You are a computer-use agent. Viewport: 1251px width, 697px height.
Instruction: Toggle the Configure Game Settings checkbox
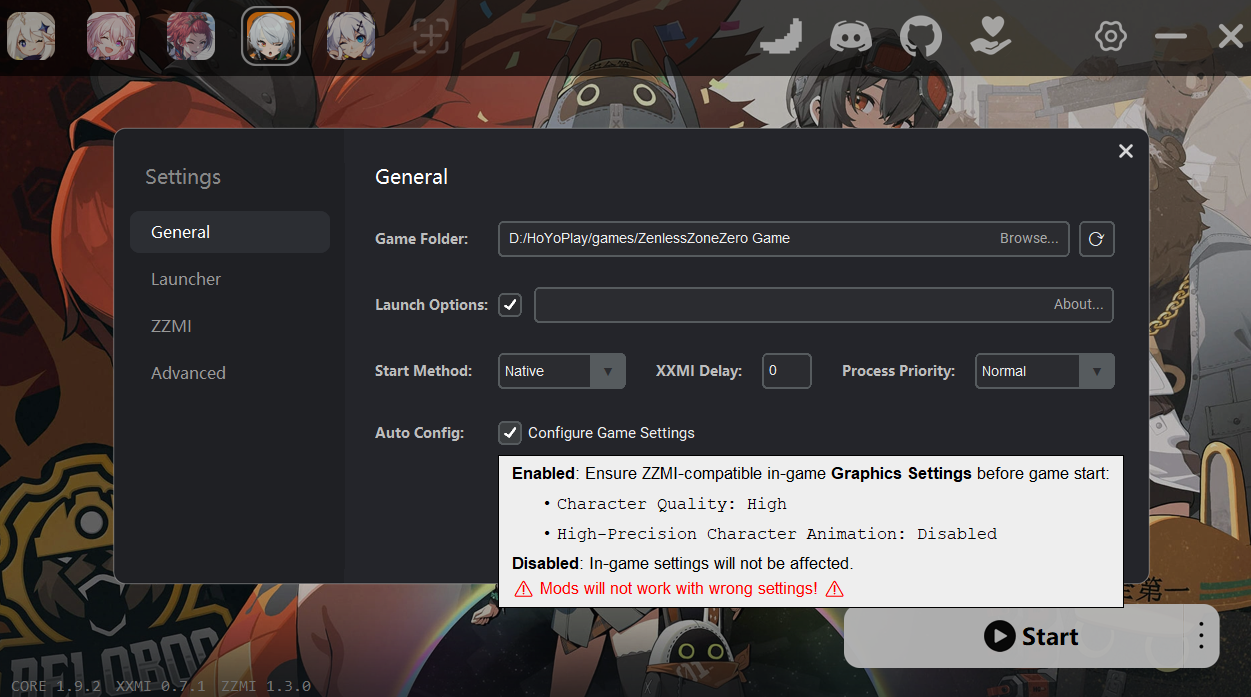click(510, 433)
